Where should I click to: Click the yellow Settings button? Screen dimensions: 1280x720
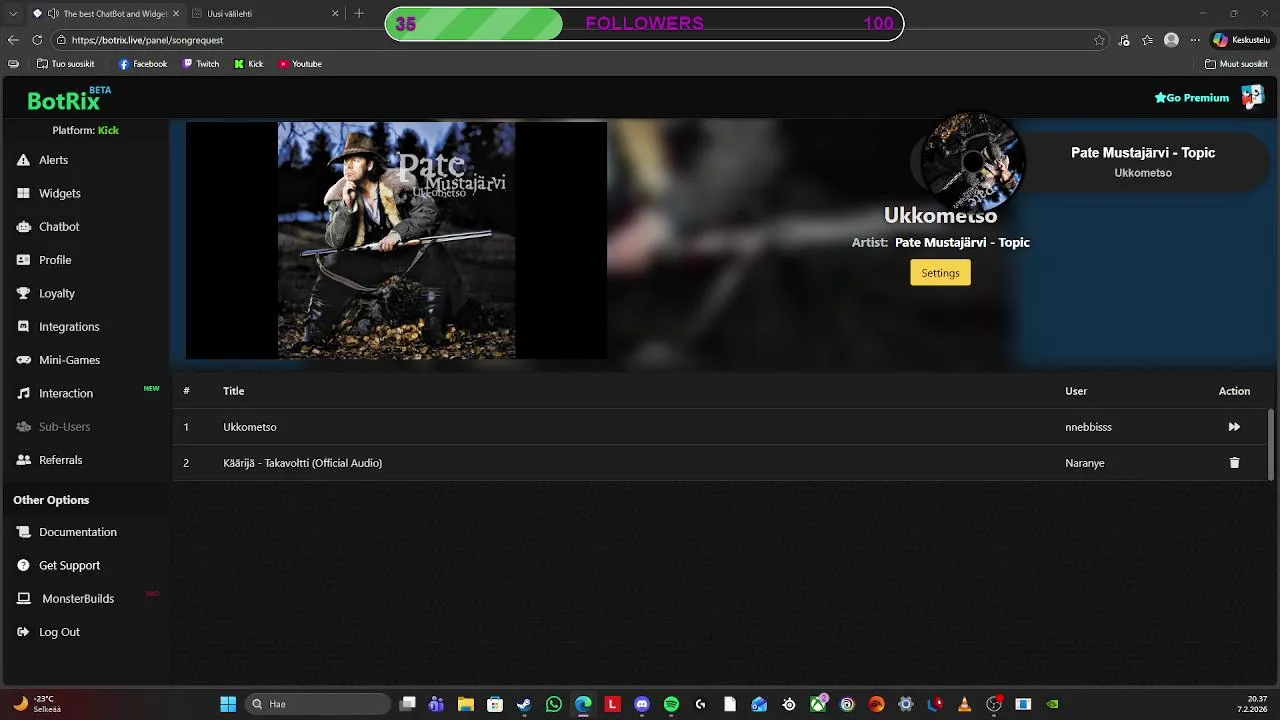click(940, 273)
